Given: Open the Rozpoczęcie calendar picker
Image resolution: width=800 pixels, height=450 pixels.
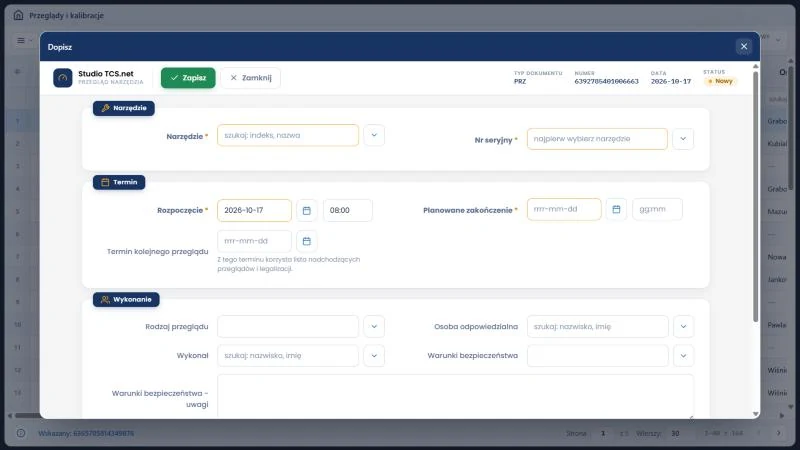Looking at the screenshot, I should click(x=307, y=210).
